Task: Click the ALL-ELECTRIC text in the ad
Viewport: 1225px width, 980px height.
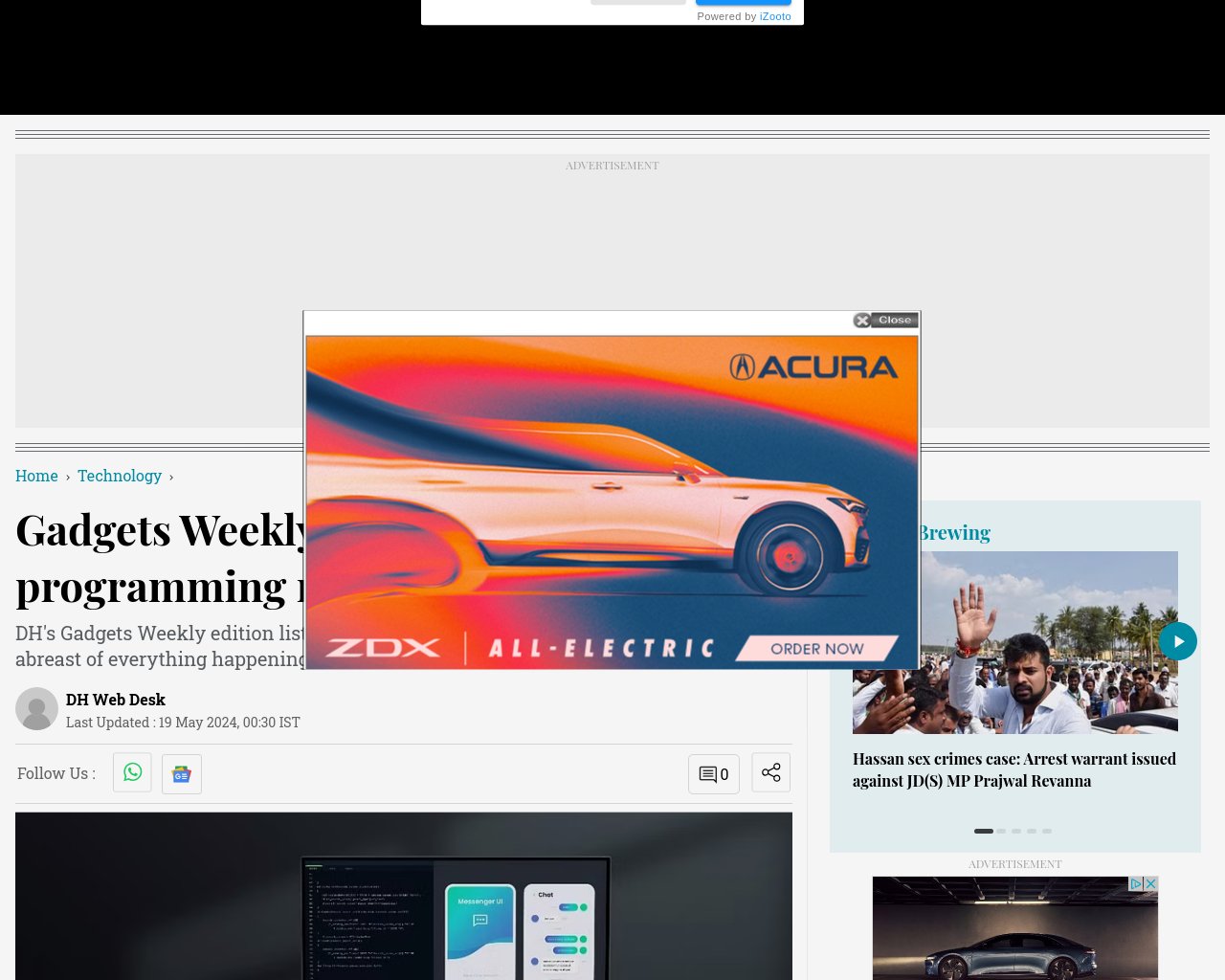Action: pos(602,649)
